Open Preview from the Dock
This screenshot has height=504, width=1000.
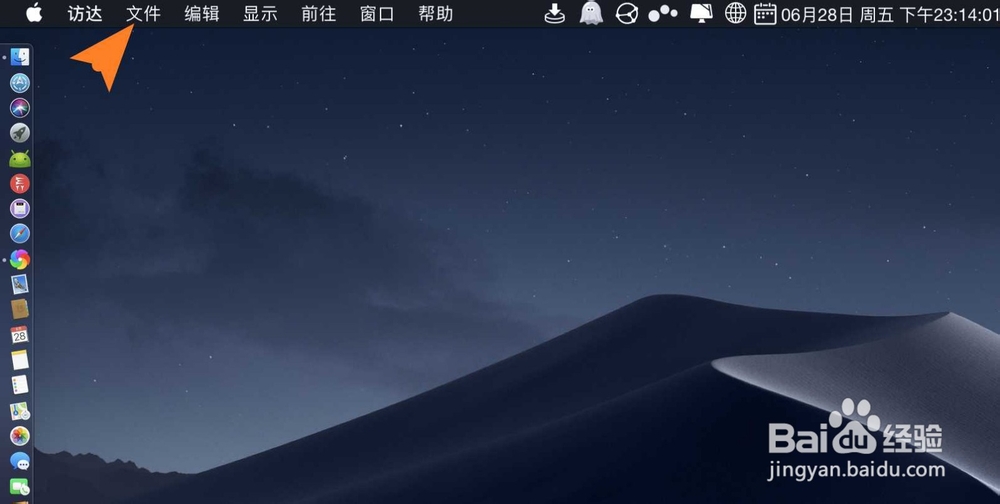pos(20,284)
